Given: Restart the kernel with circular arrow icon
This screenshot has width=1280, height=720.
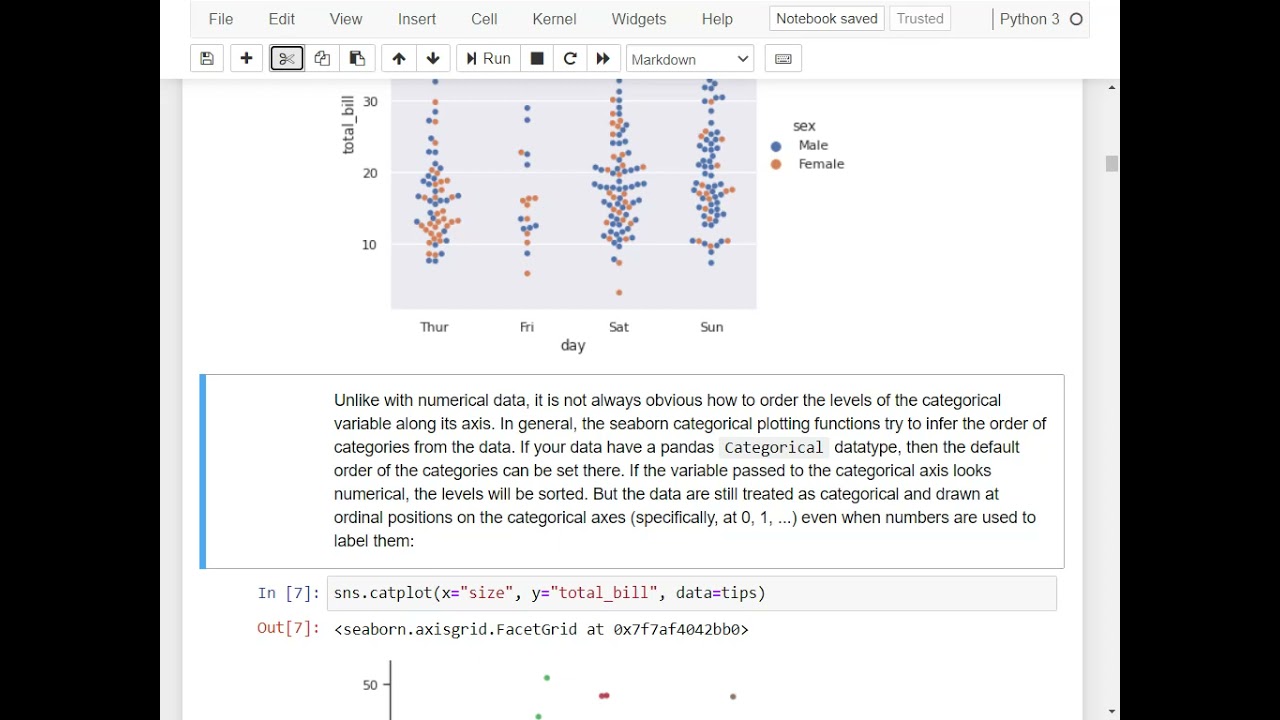Looking at the screenshot, I should point(570,59).
